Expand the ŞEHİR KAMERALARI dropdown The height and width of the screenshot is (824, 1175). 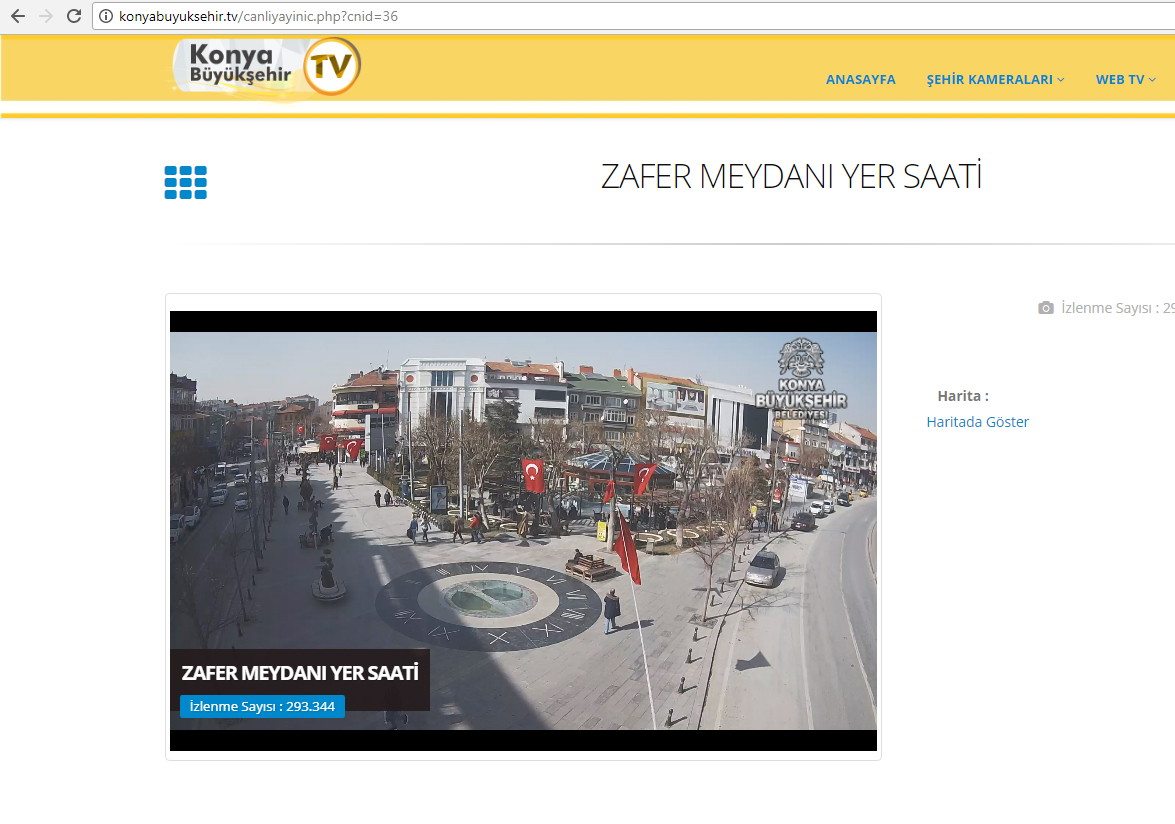tap(994, 79)
